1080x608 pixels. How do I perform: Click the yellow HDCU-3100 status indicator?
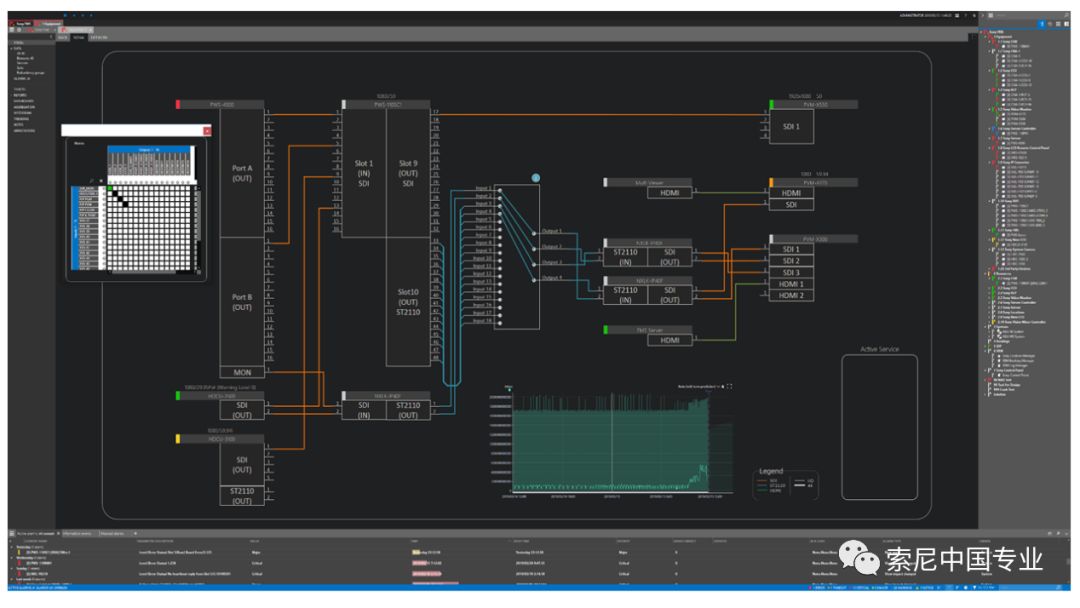pos(178,439)
